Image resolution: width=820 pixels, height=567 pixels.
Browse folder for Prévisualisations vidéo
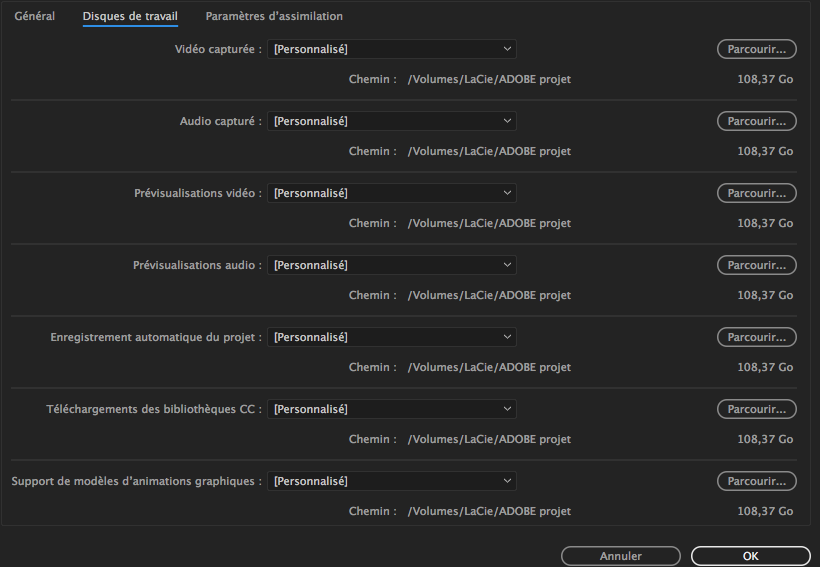point(757,193)
